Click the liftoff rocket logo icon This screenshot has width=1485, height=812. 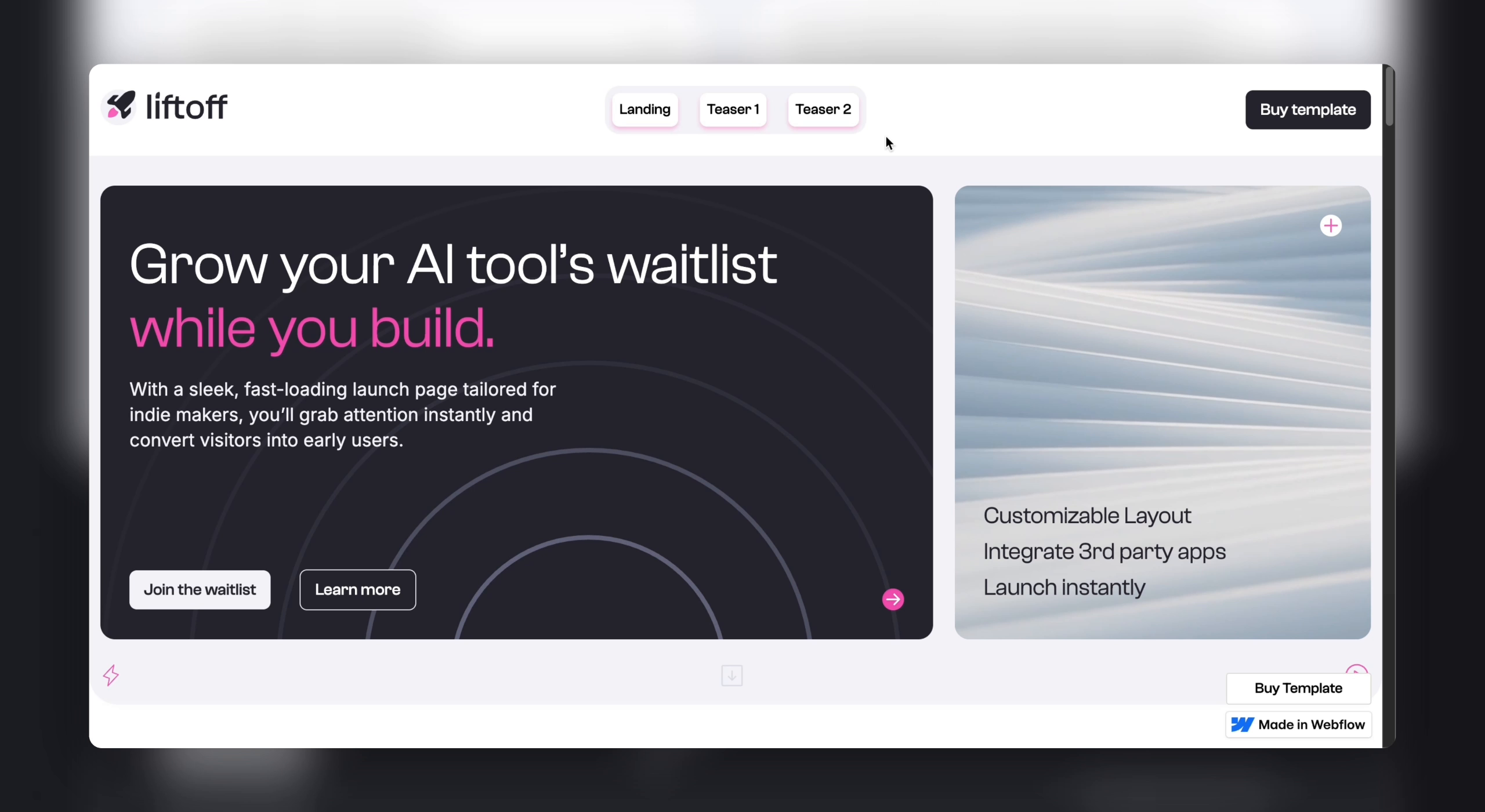[x=119, y=106]
